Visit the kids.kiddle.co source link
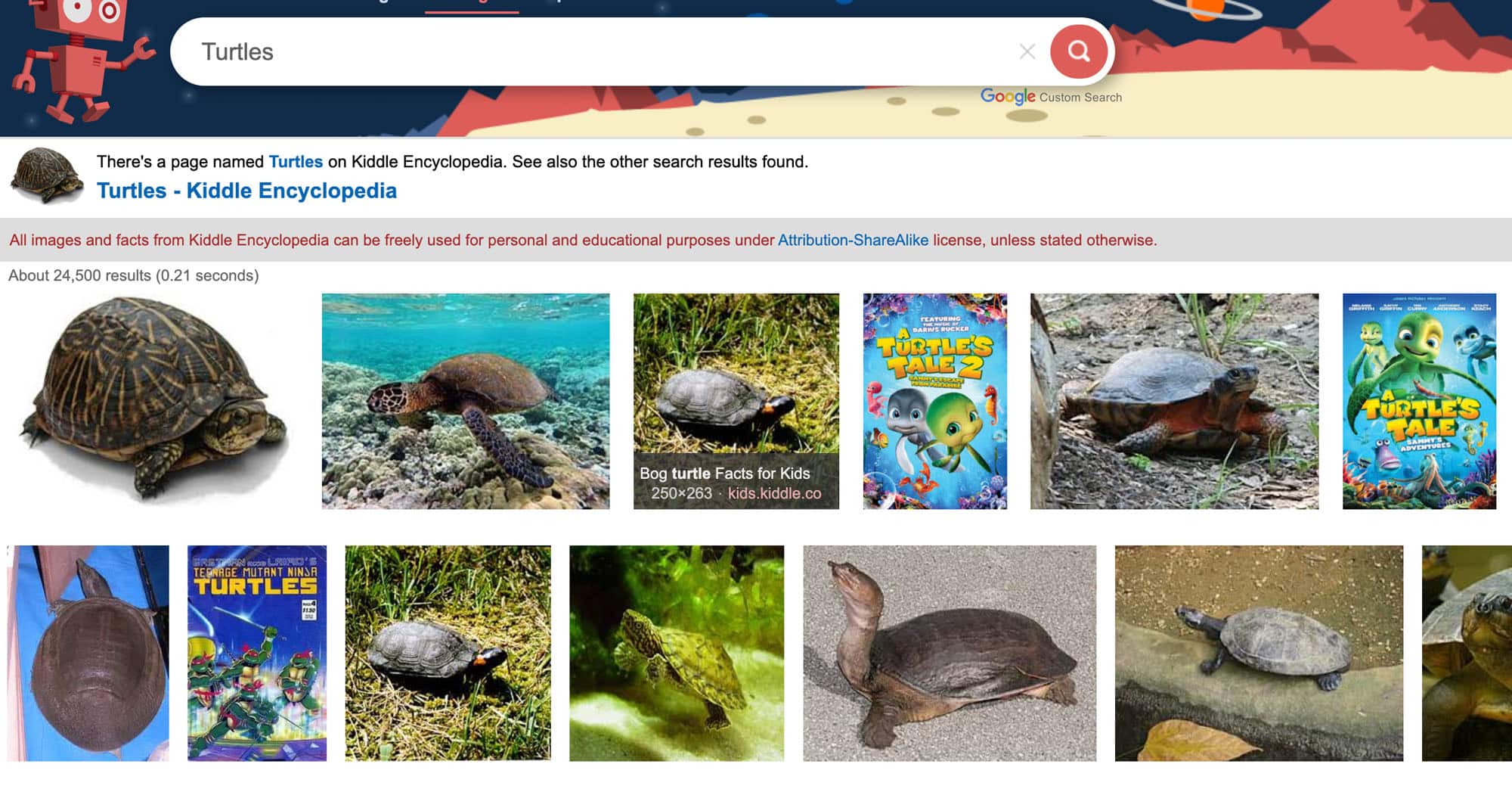The width and height of the screenshot is (1512, 792). pos(774,493)
